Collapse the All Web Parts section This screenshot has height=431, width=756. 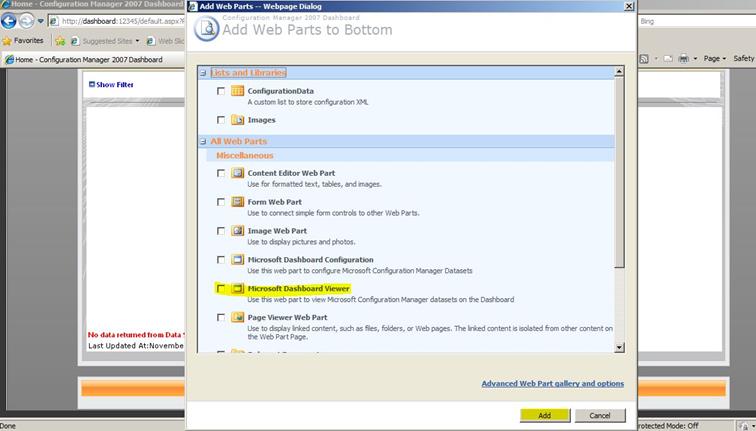point(203,141)
